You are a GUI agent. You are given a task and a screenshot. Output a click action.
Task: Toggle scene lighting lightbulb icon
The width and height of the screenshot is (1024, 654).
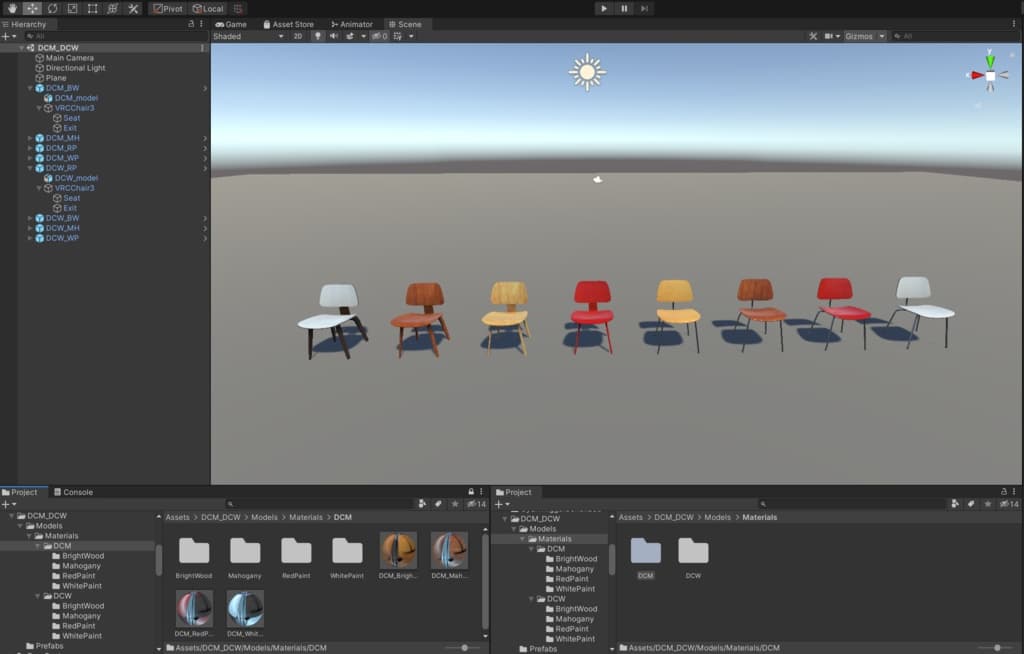click(318, 37)
